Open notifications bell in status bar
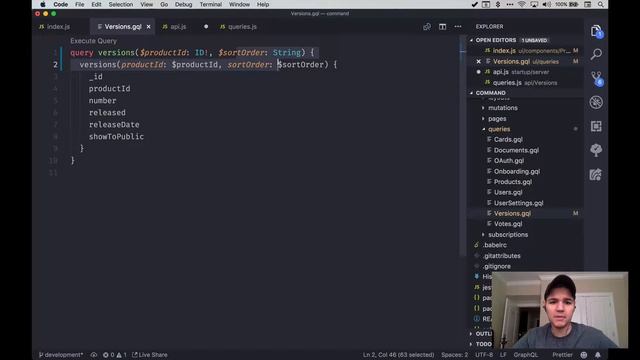 (598, 355)
